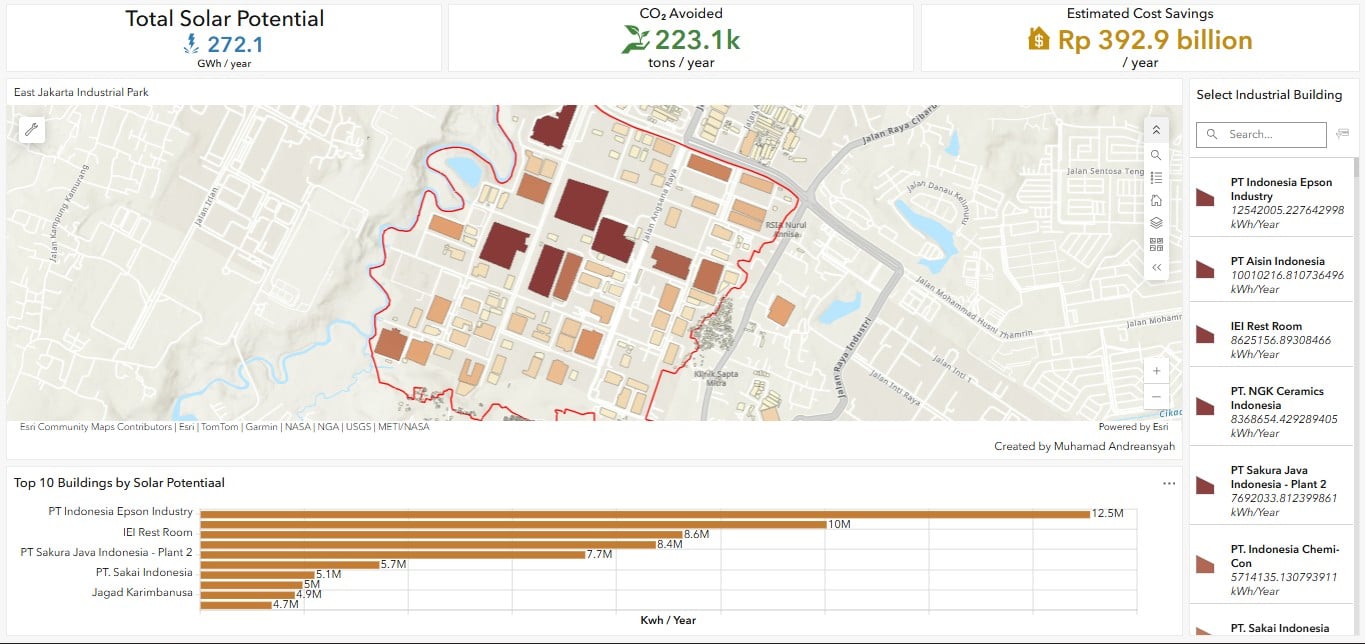Open the map search magnifier tool
The width and height of the screenshot is (1365, 644).
coord(1156,155)
